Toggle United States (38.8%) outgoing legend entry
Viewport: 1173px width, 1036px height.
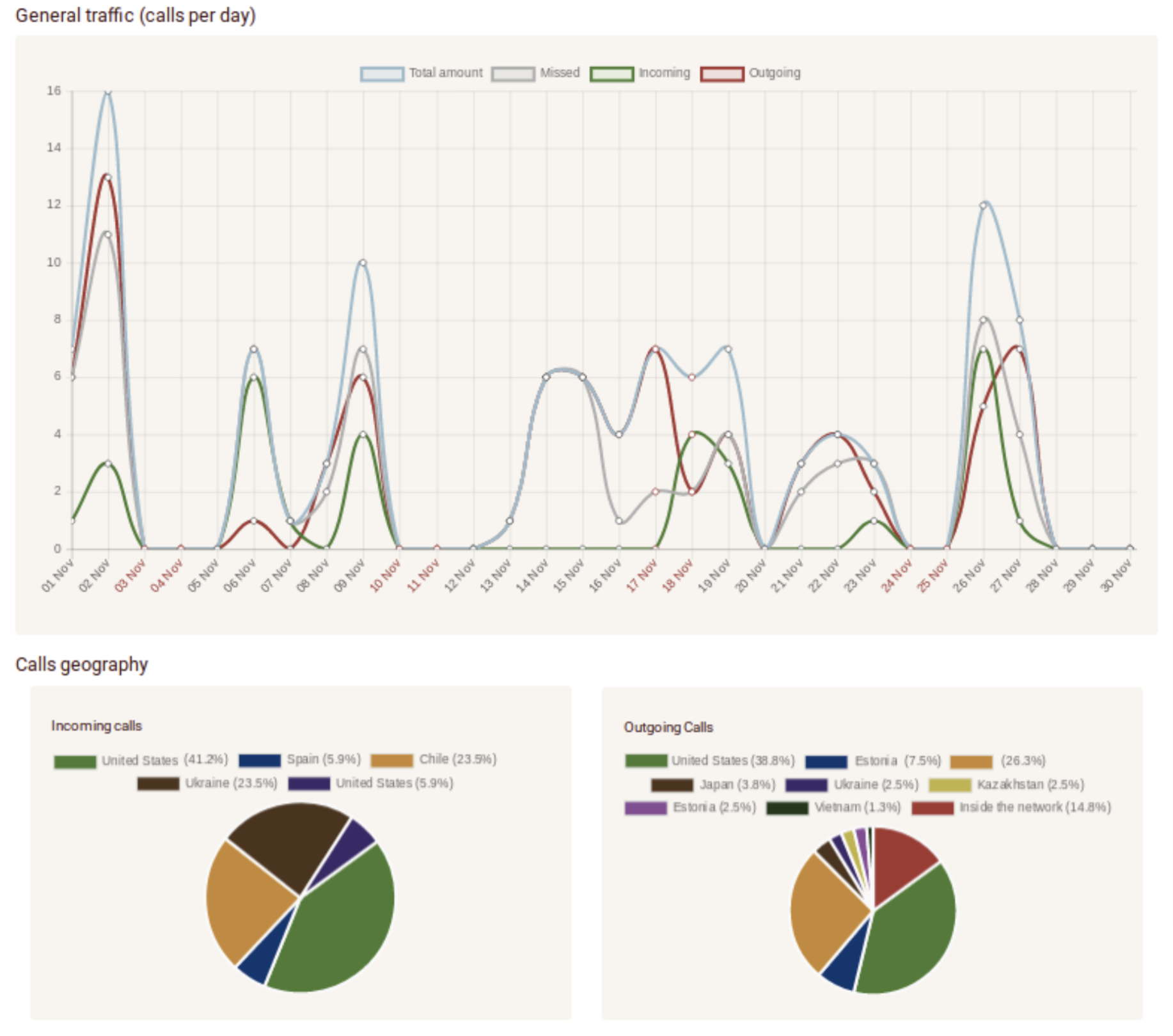[x=710, y=761]
